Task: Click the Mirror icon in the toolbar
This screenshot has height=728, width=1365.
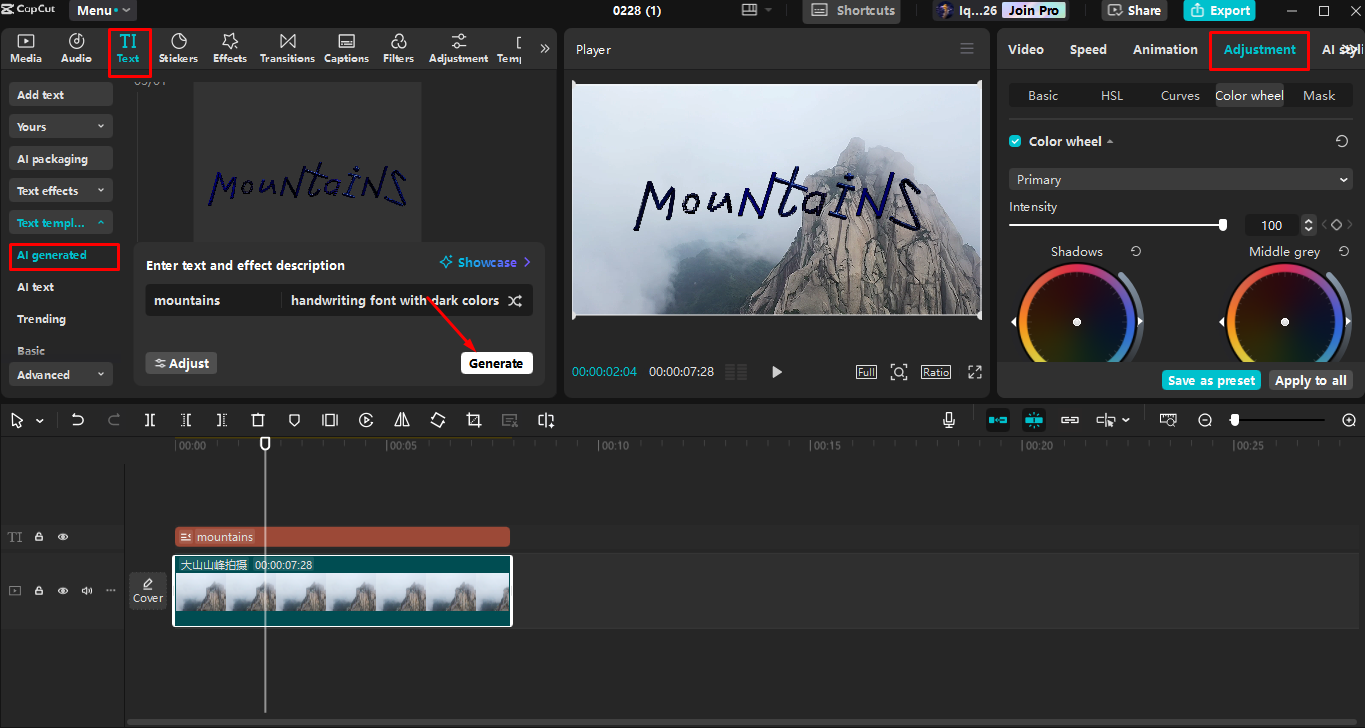Action: pos(402,420)
